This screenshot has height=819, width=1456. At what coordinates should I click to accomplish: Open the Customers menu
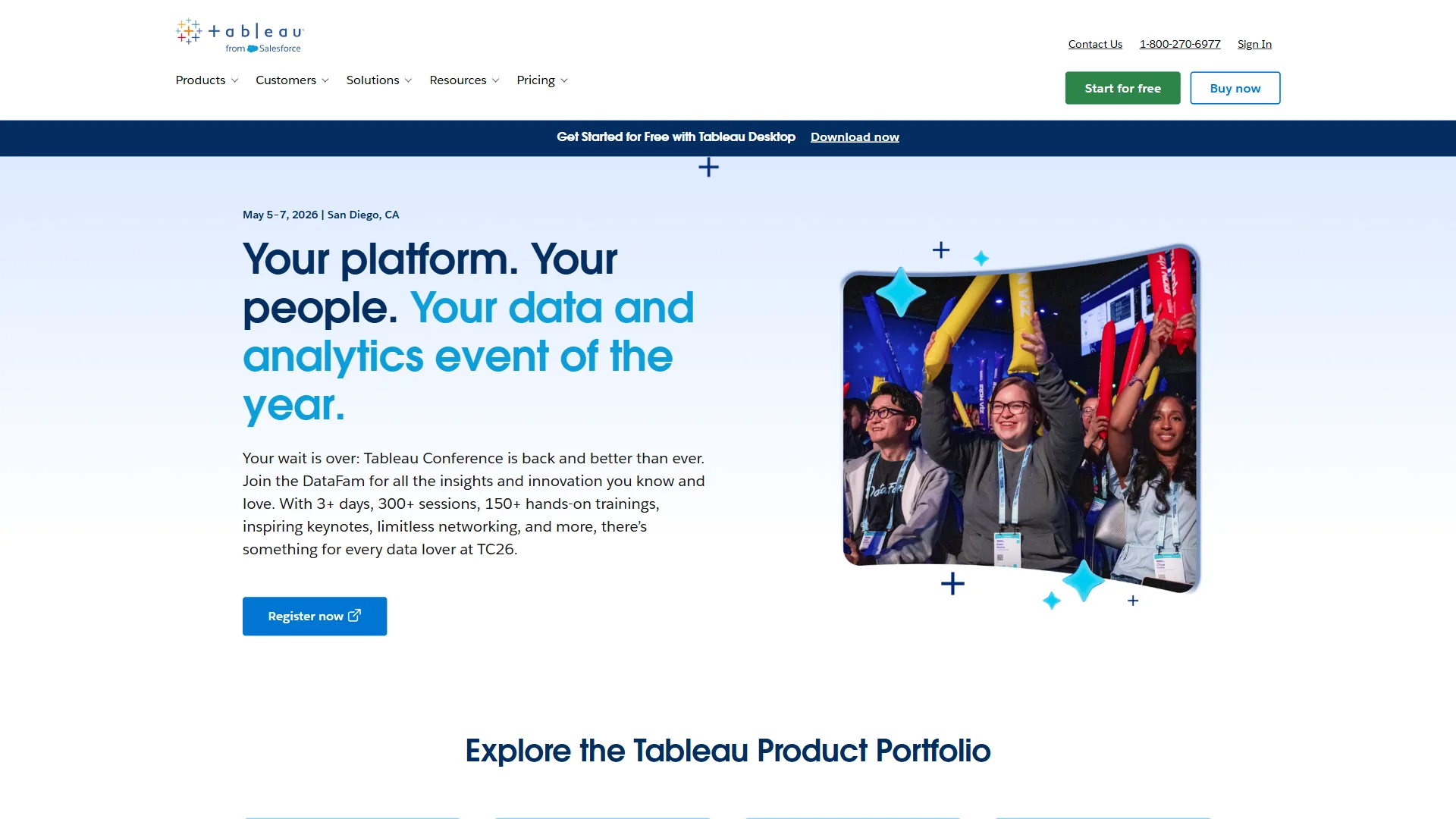point(292,80)
